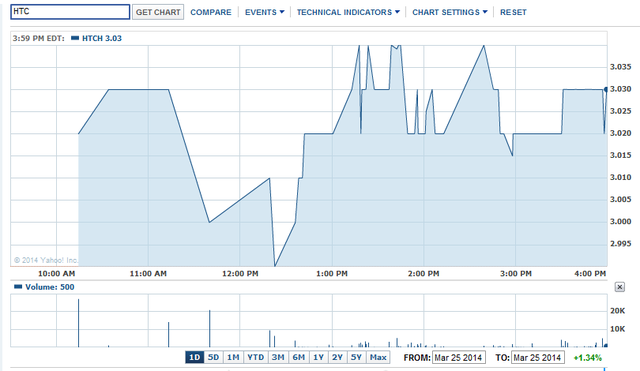
Task: Click the current price endpoint dot
Action: coord(606,89)
